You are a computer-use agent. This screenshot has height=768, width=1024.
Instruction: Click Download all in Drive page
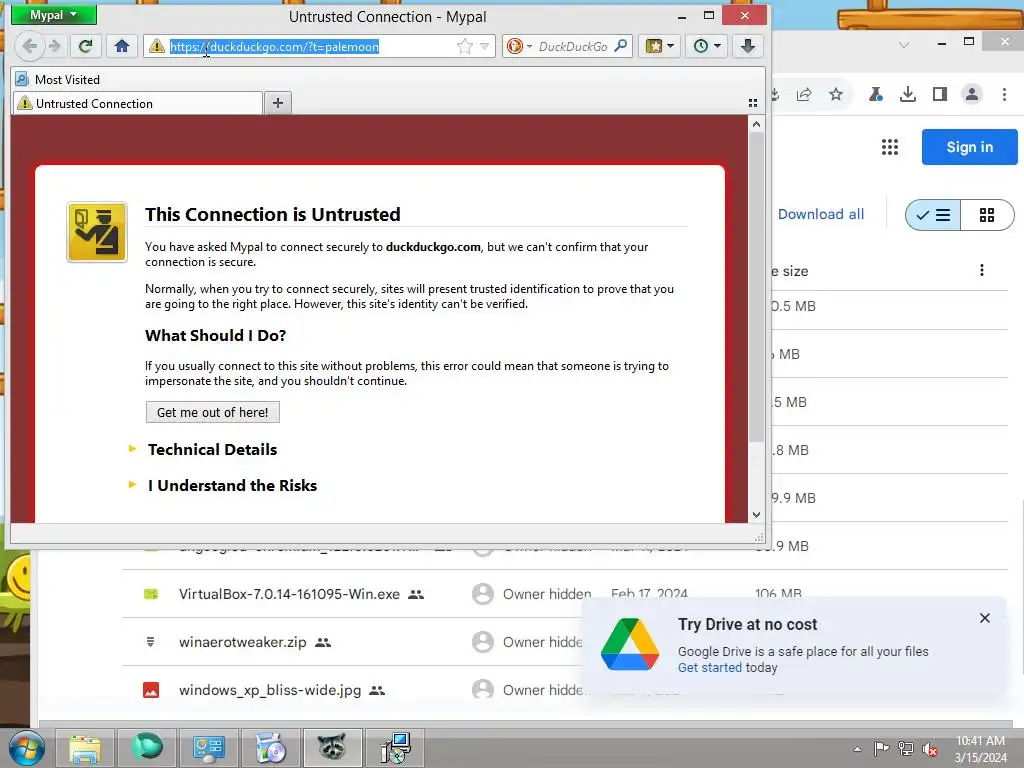point(820,214)
